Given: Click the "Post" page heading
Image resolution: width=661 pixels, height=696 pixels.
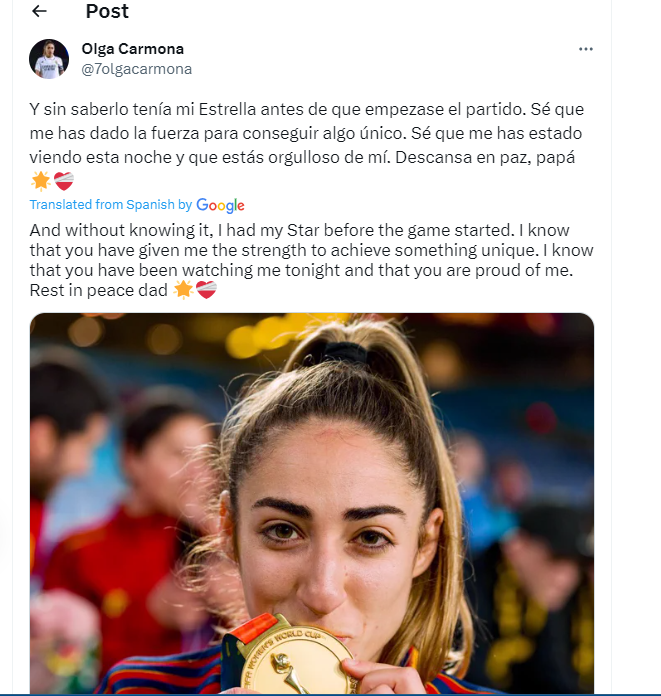Looking at the screenshot, I should point(107,12).
